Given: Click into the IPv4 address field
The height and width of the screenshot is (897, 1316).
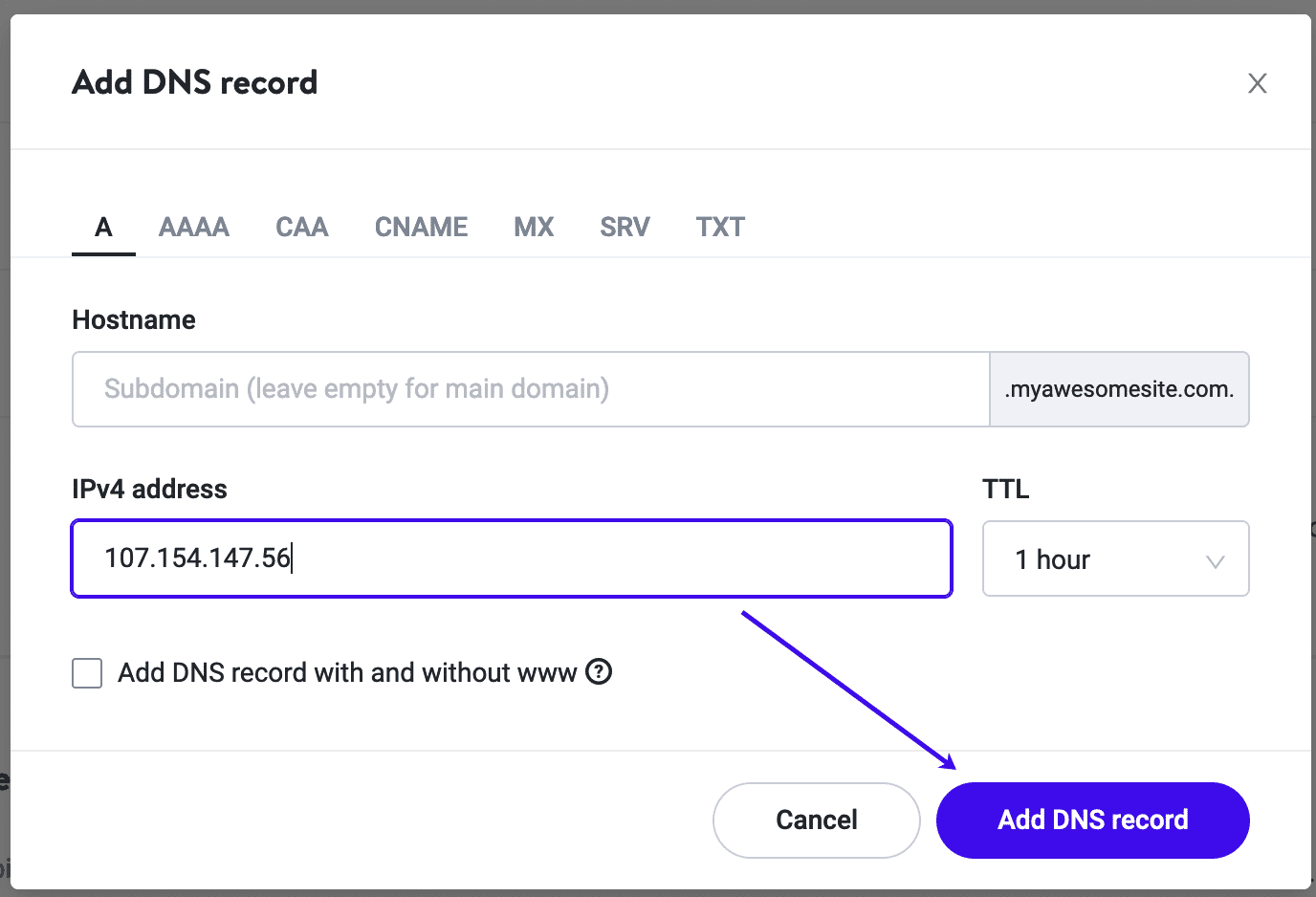Looking at the screenshot, I should (x=512, y=558).
